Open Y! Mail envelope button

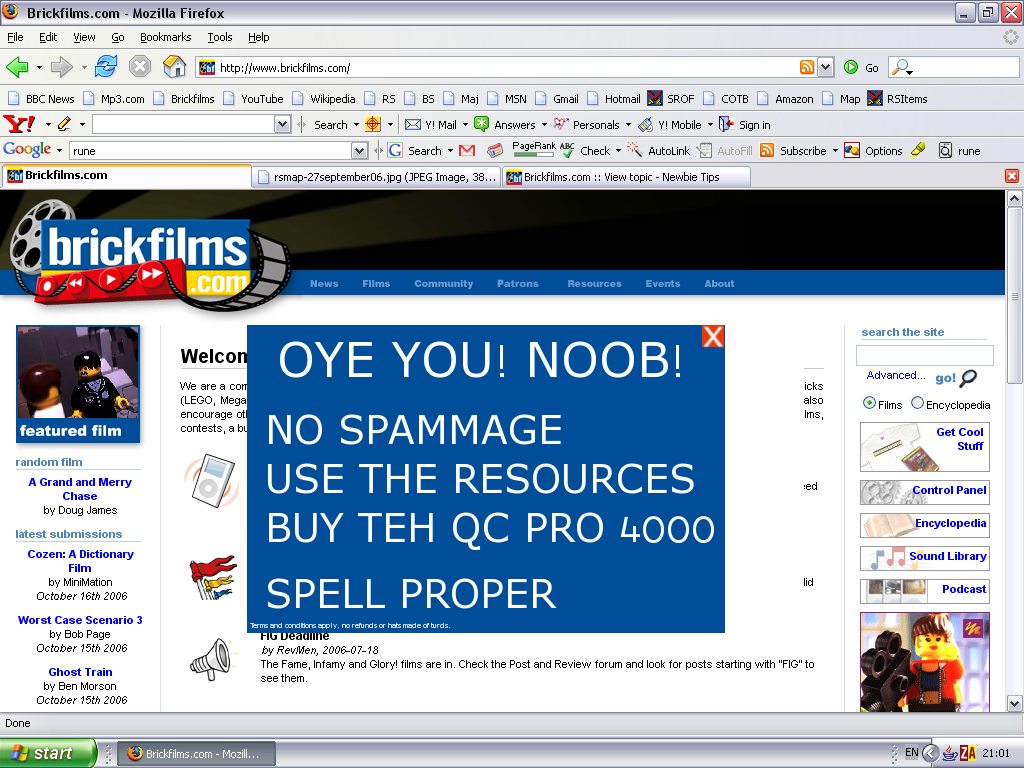click(x=430, y=125)
